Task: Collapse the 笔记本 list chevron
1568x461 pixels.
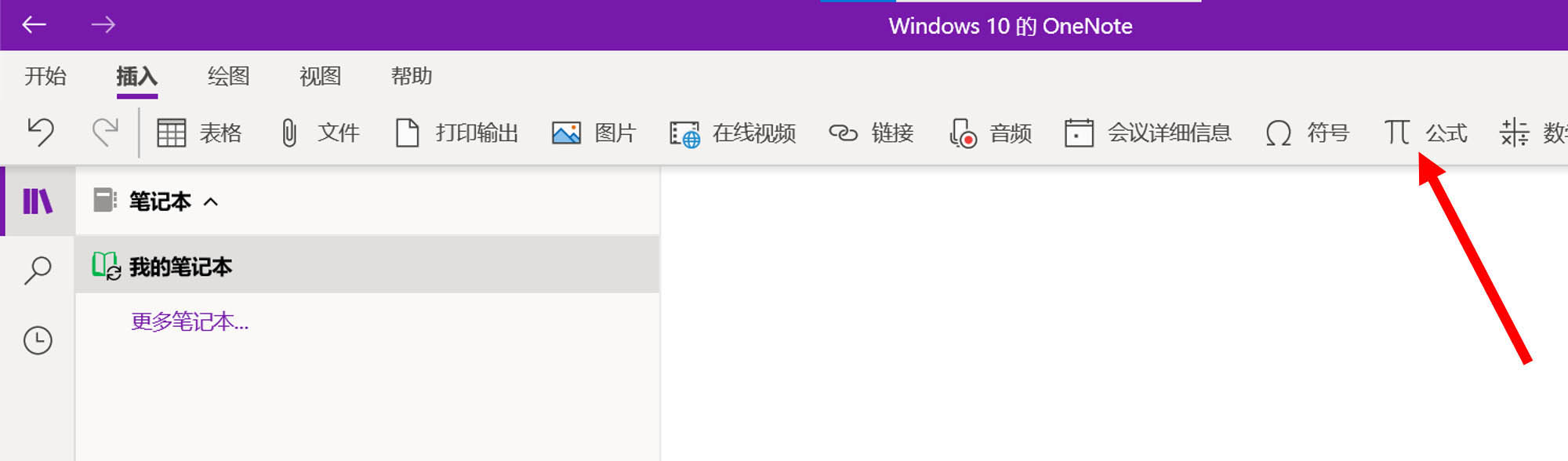Action: click(210, 201)
